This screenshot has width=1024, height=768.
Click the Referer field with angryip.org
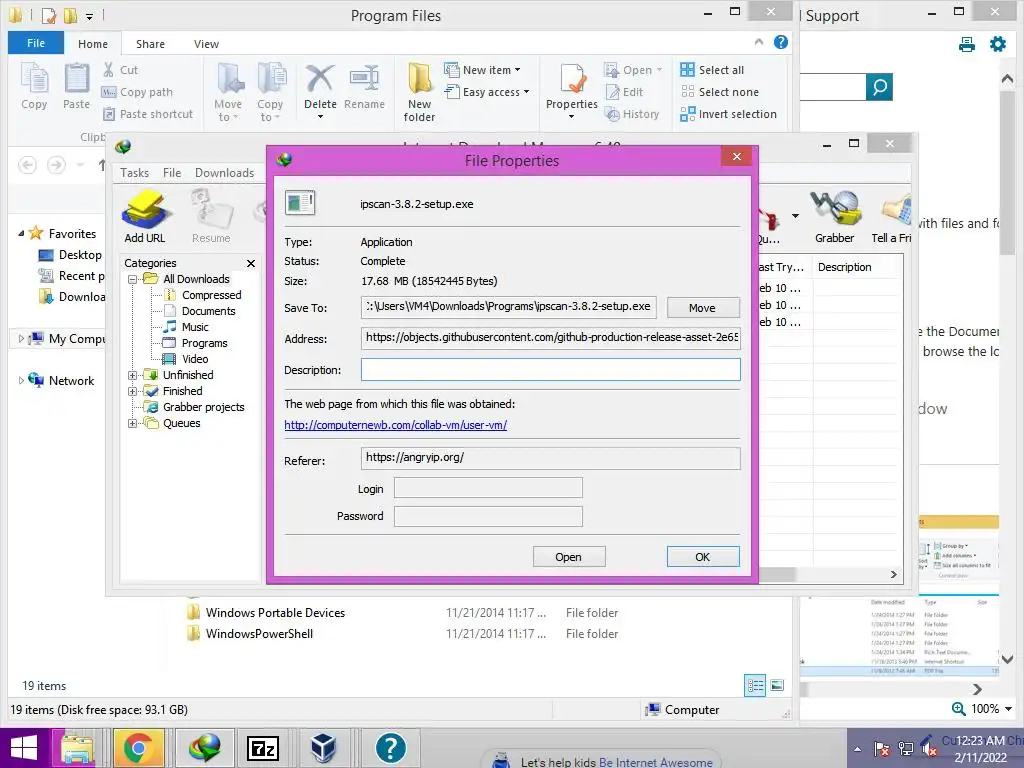pos(551,458)
